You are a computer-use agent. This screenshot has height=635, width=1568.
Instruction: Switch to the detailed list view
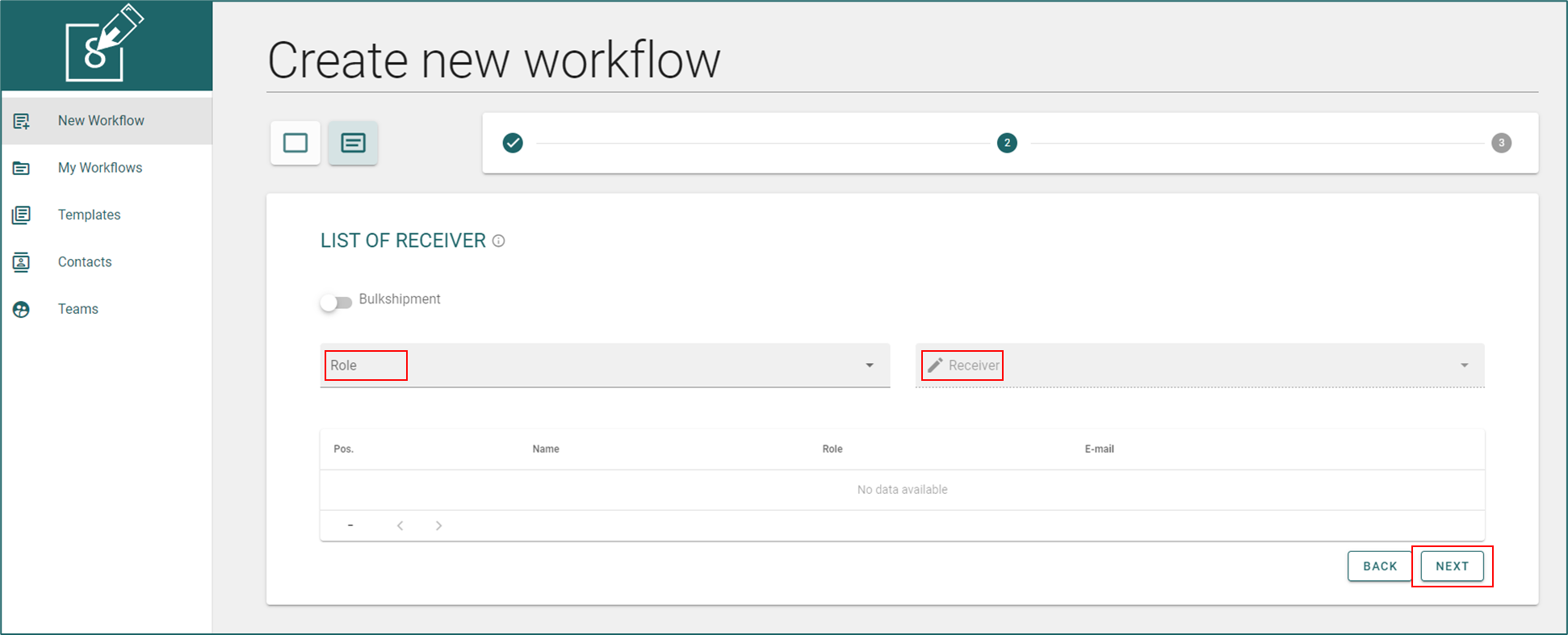coord(353,143)
